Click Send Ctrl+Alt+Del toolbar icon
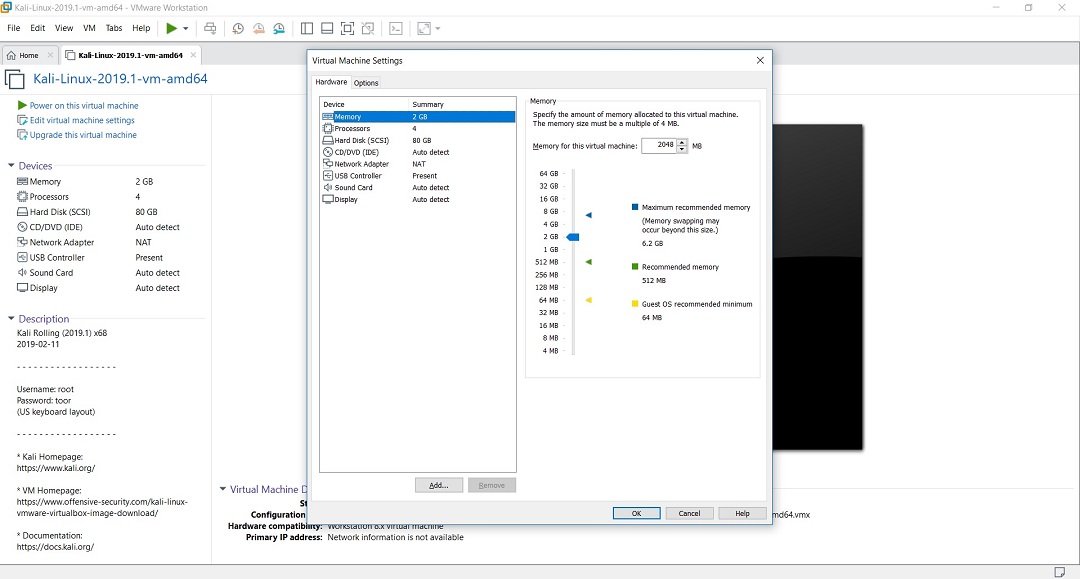The height and width of the screenshot is (579, 1080). point(210,28)
